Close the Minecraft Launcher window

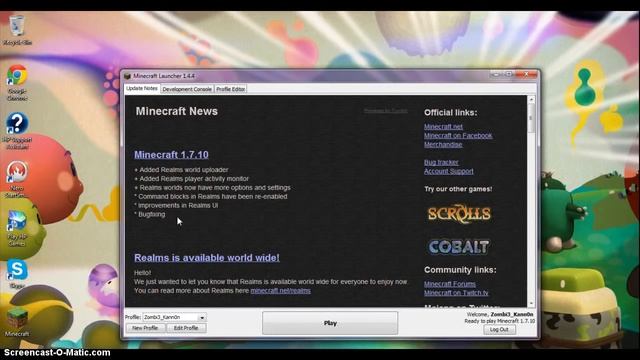click(x=526, y=75)
